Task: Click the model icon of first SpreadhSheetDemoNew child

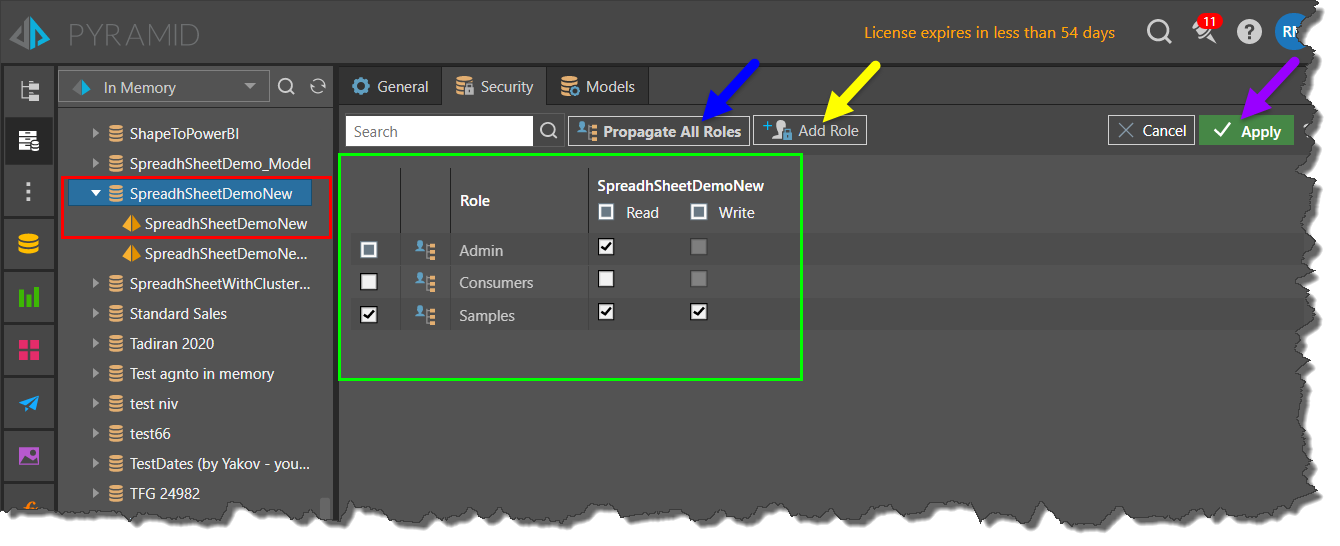Action: click(x=130, y=224)
